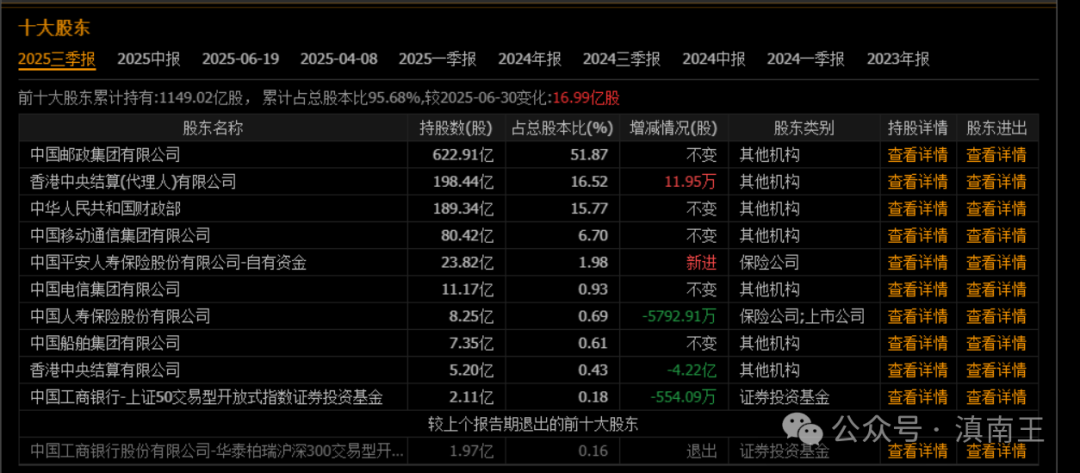View 持股详情 for exited 华泰柏瑞沪深300 shareholder
This screenshot has width=1080, height=473.
917,452
